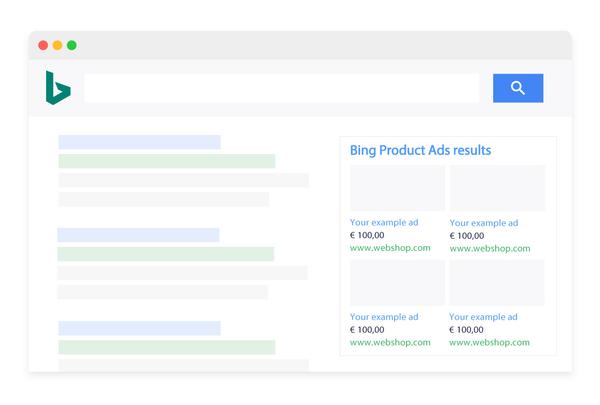Open www.webshop.com link in top-left ad
Image resolution: width=600 pixels, height=405 pixels.
click(390, 247)
